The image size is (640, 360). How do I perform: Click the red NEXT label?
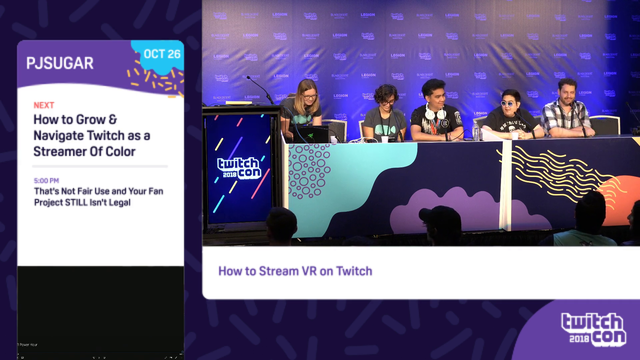click(44, 105)
